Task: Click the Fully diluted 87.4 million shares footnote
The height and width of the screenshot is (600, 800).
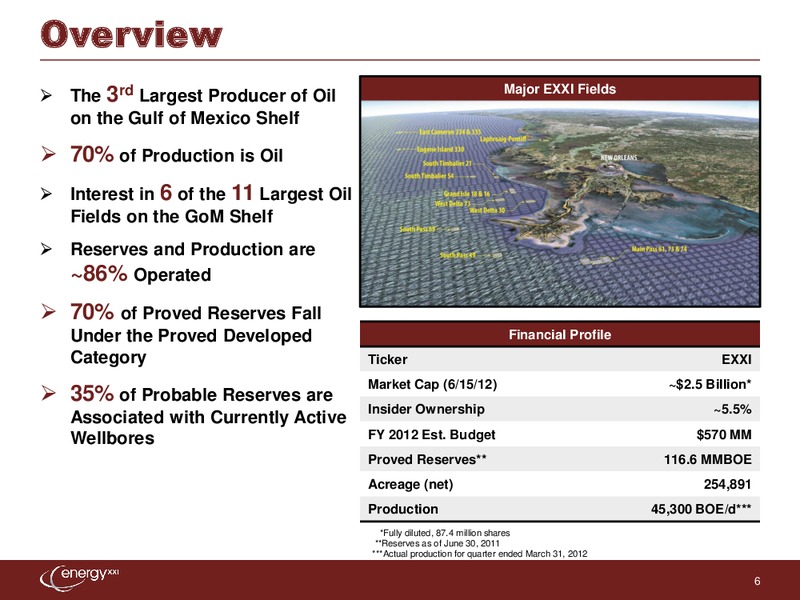Action: (445, 533)
